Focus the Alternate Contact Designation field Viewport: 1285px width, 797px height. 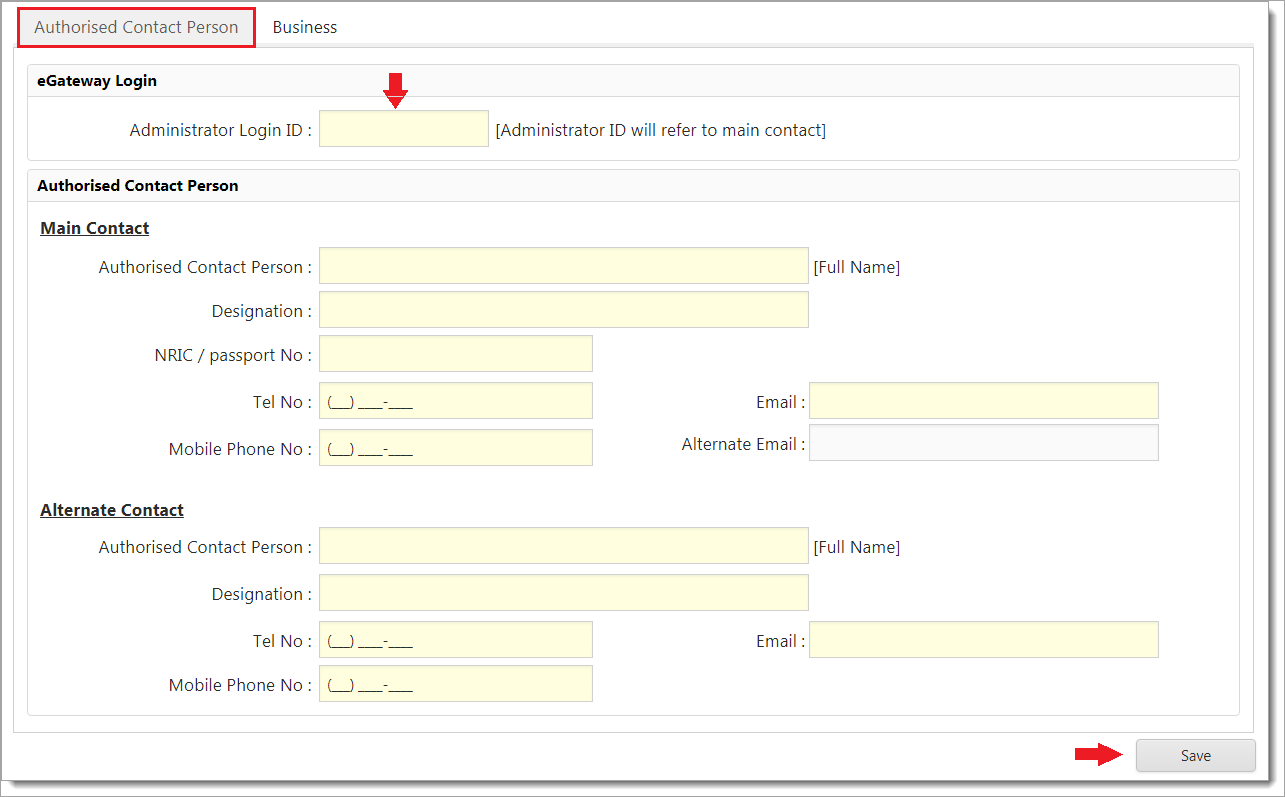coord(563,593)
